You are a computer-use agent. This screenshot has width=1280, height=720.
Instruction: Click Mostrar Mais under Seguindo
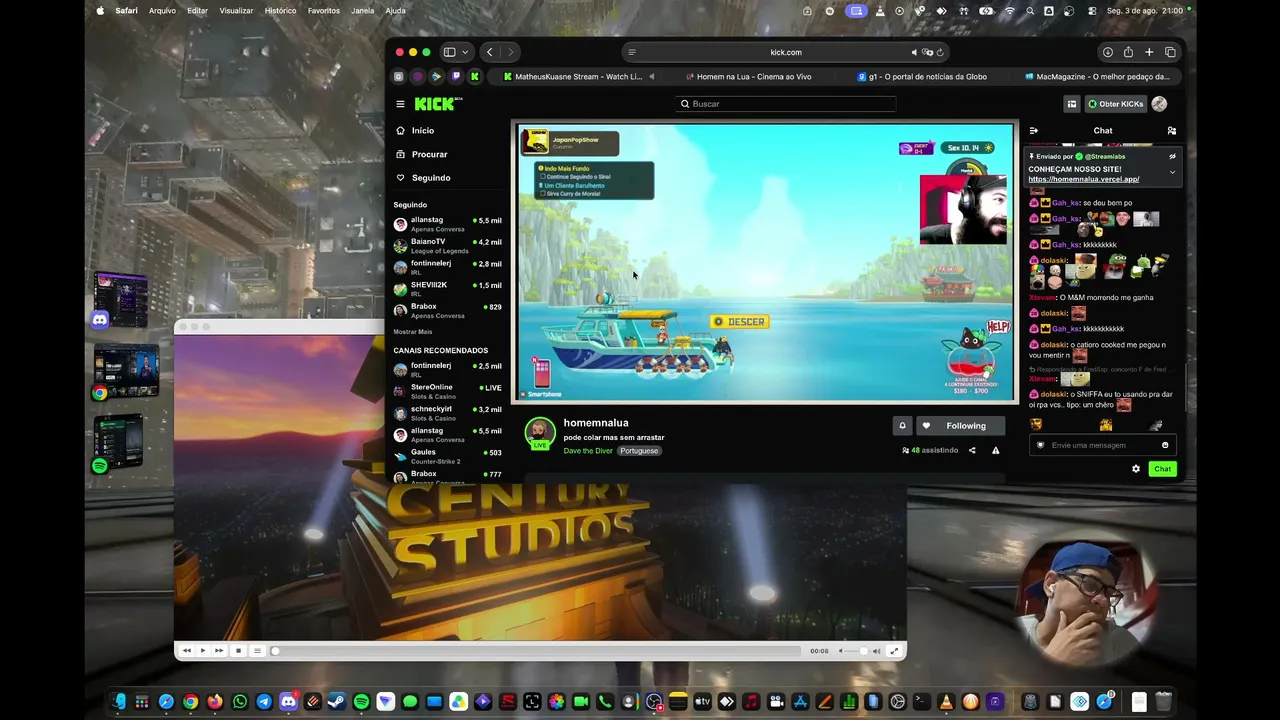(413, 332)
